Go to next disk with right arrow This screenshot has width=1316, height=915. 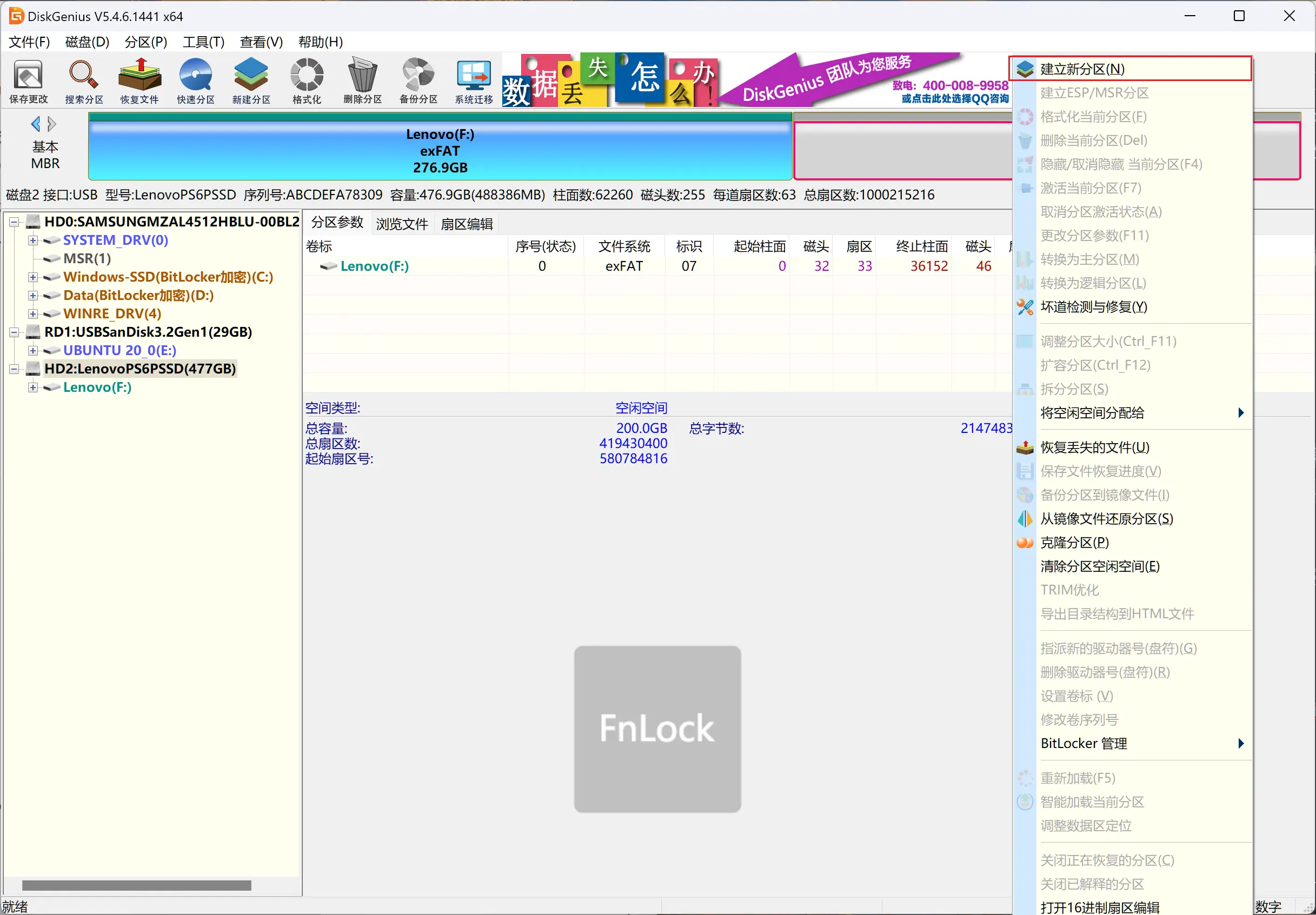51,124
